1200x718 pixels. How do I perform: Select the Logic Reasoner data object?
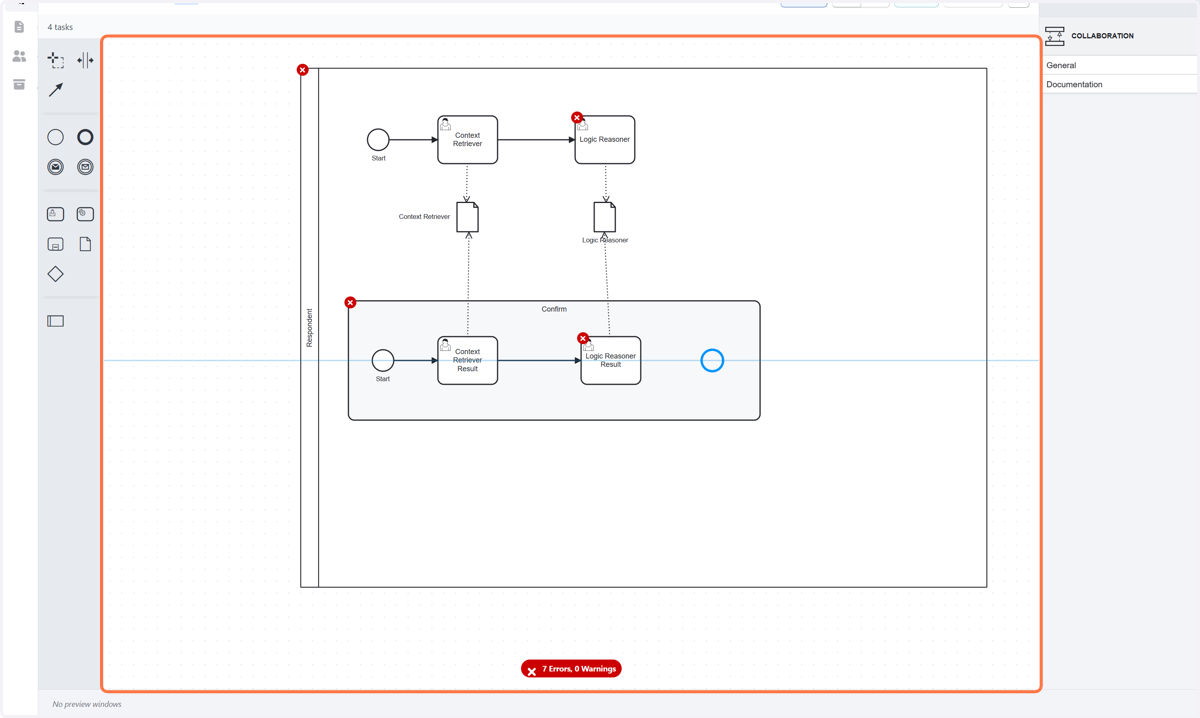(605, 217)
